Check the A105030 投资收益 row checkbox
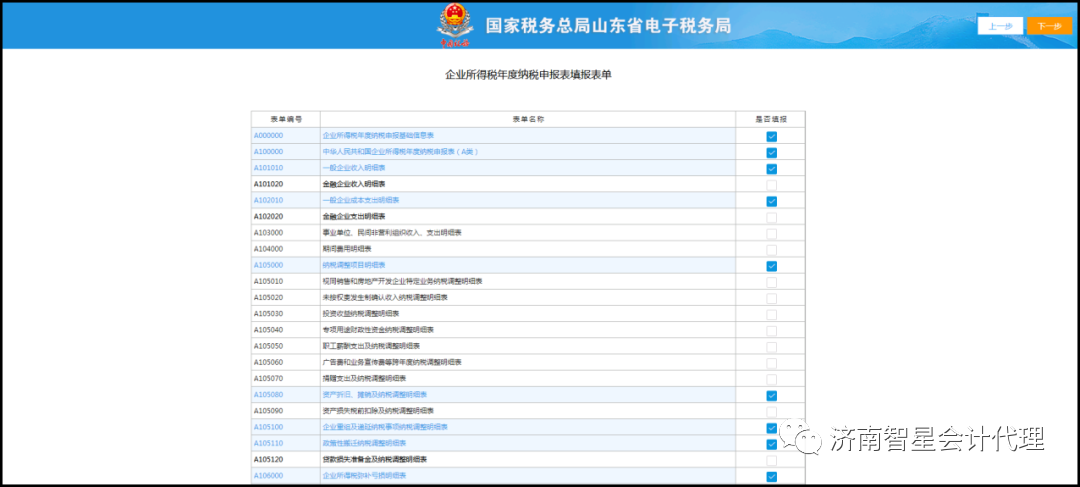This screenshot has width=1080, height=487. click(x=771, y=314)
